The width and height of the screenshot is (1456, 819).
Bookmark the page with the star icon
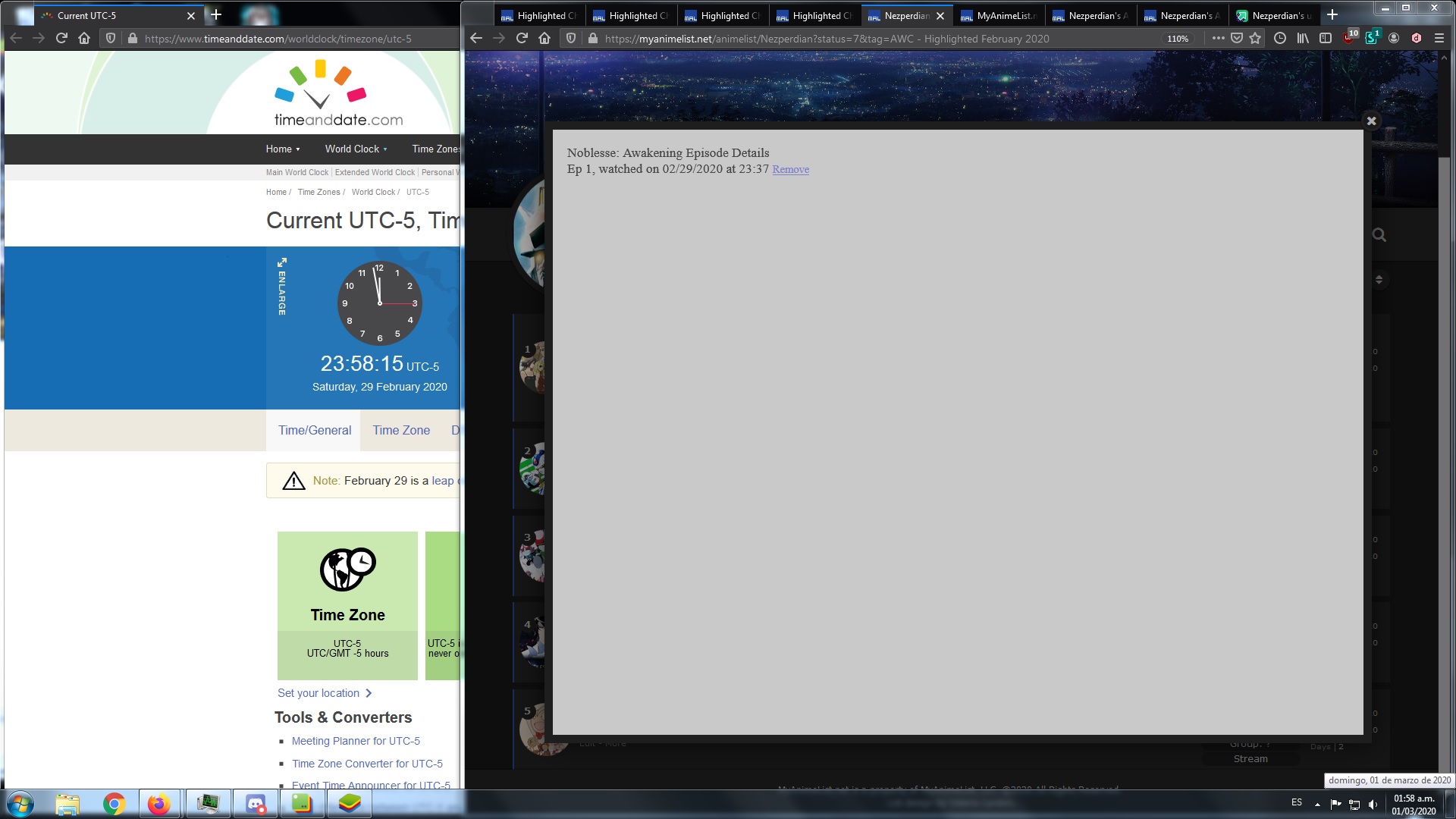click(1255, 38)
